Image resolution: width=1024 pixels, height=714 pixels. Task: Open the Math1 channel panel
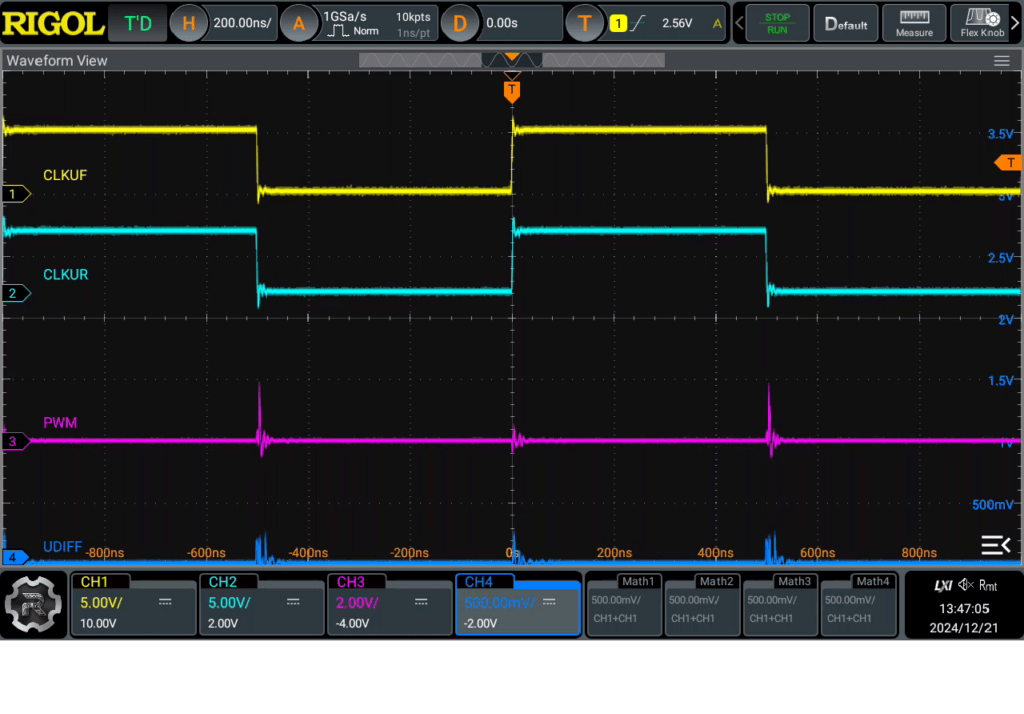click(624, 604)
